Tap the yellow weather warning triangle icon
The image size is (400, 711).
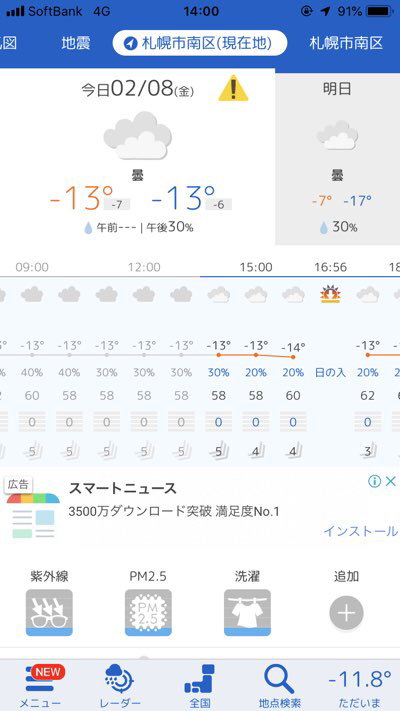point(233,88)
